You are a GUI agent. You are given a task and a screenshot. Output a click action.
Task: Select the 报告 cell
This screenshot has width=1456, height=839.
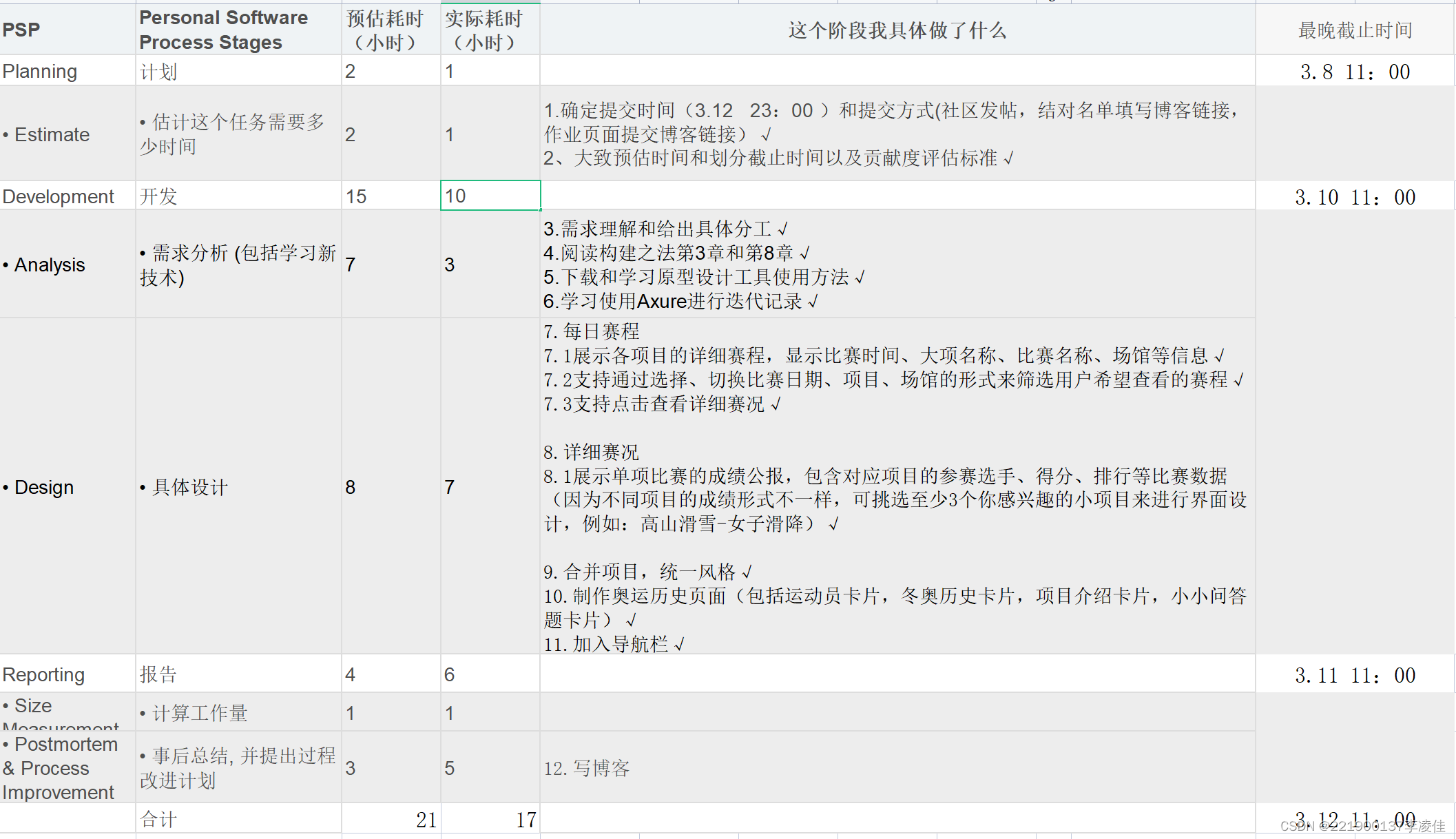tap(238, 674)
